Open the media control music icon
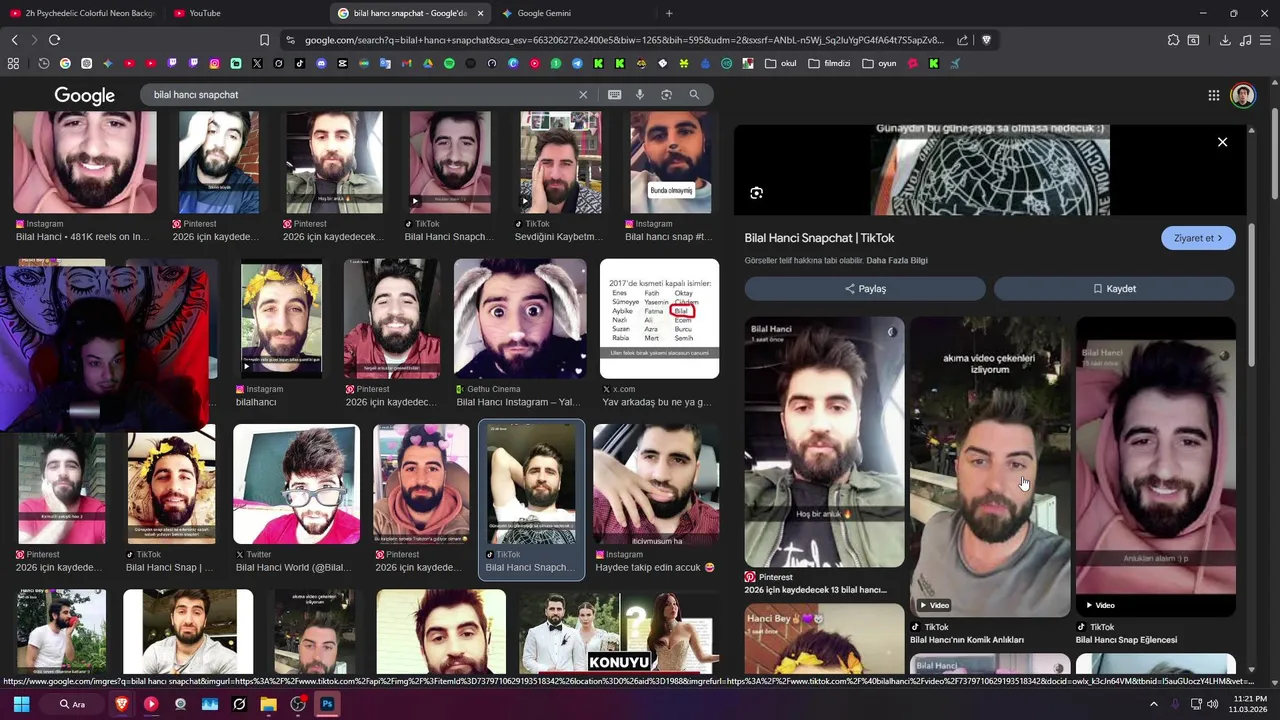Screen dimensions: 1280x720 (1245, 40)
